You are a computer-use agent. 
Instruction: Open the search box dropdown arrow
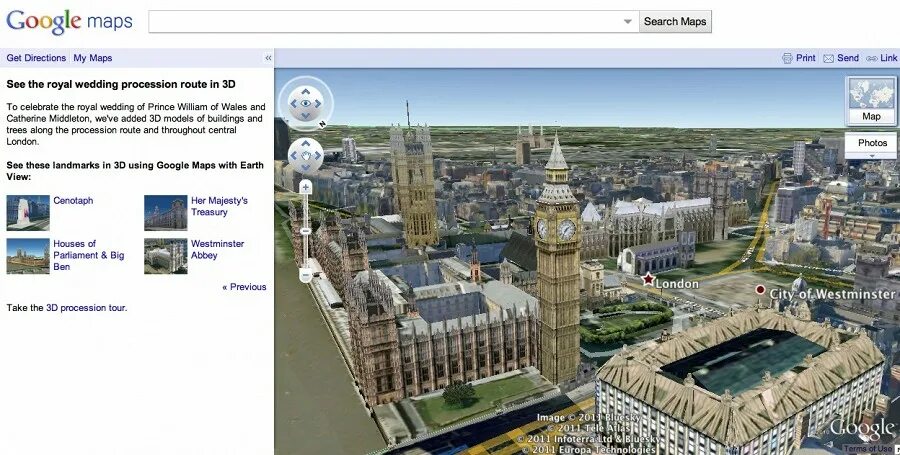pos(628,21)
